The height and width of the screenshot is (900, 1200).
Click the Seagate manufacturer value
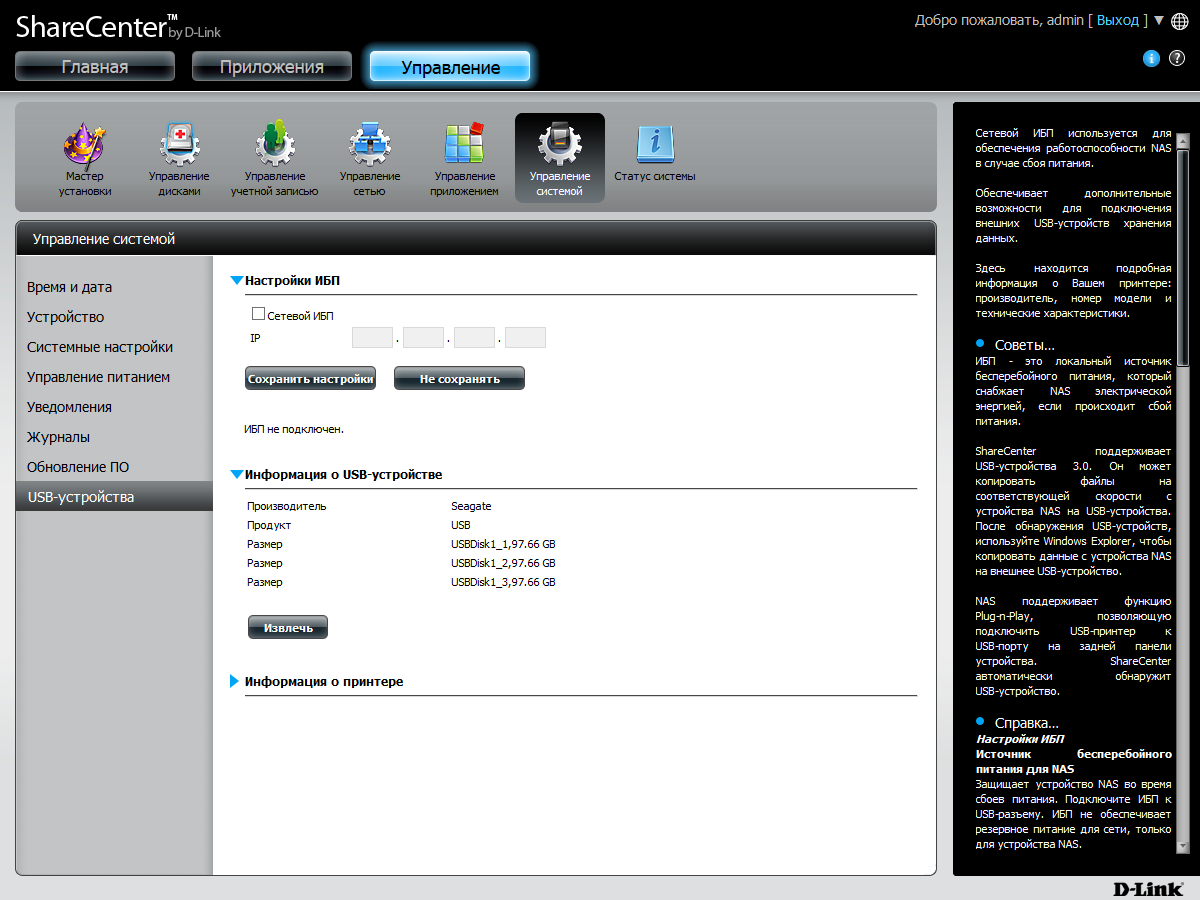pyautogui.click(x=471, y=506)
